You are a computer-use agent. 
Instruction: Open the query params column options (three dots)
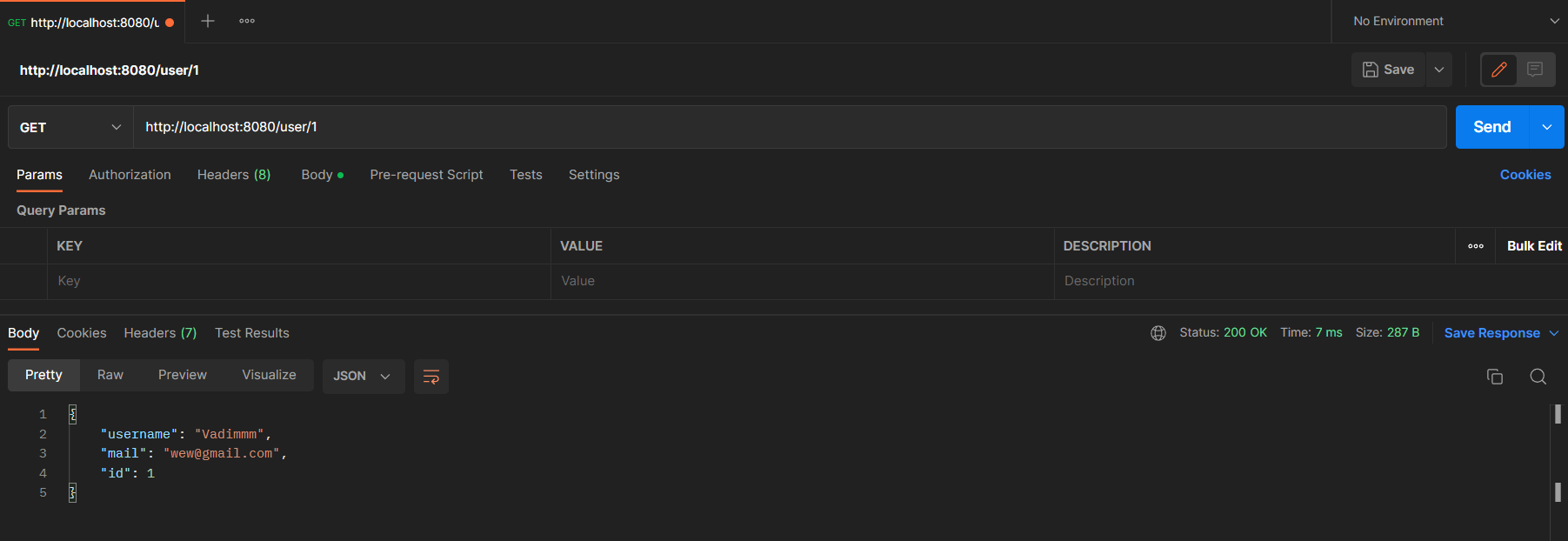pos(1476,246)
